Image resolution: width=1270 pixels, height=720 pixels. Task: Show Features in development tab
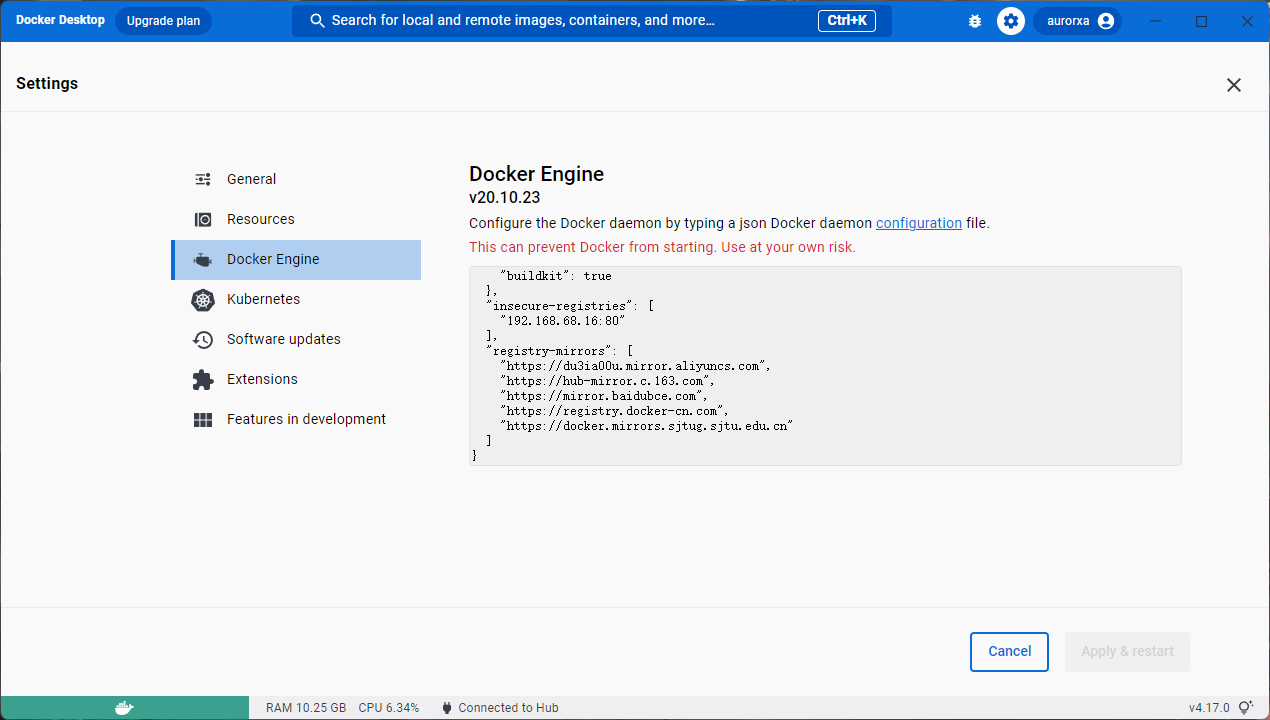pyautogui.click(x=296, y=419)
